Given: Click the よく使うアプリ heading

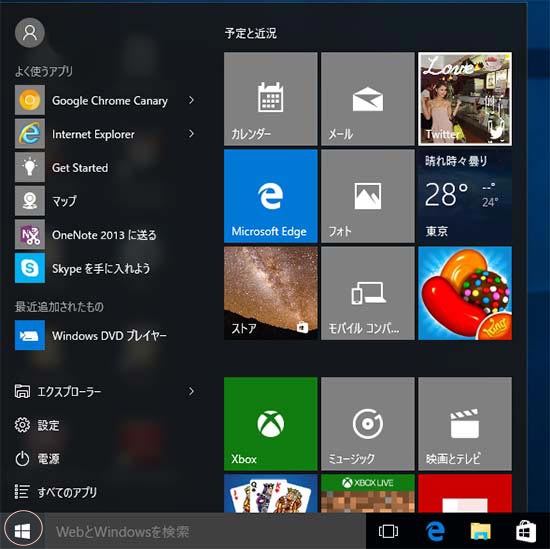Looking at the screenshot, I should pos(44,71).
